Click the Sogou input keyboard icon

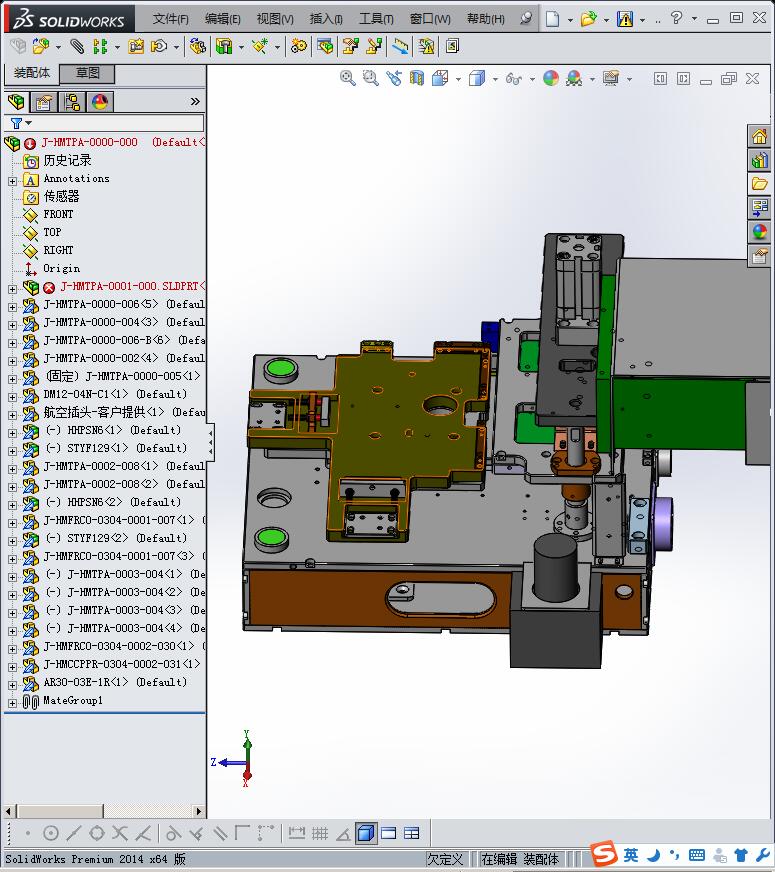[697, 855]
